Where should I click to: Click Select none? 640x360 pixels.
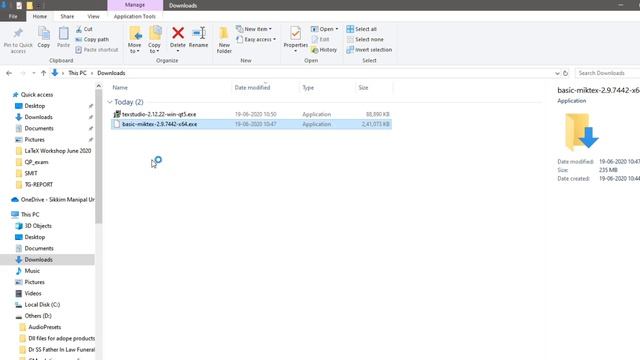tap(365, 39)
